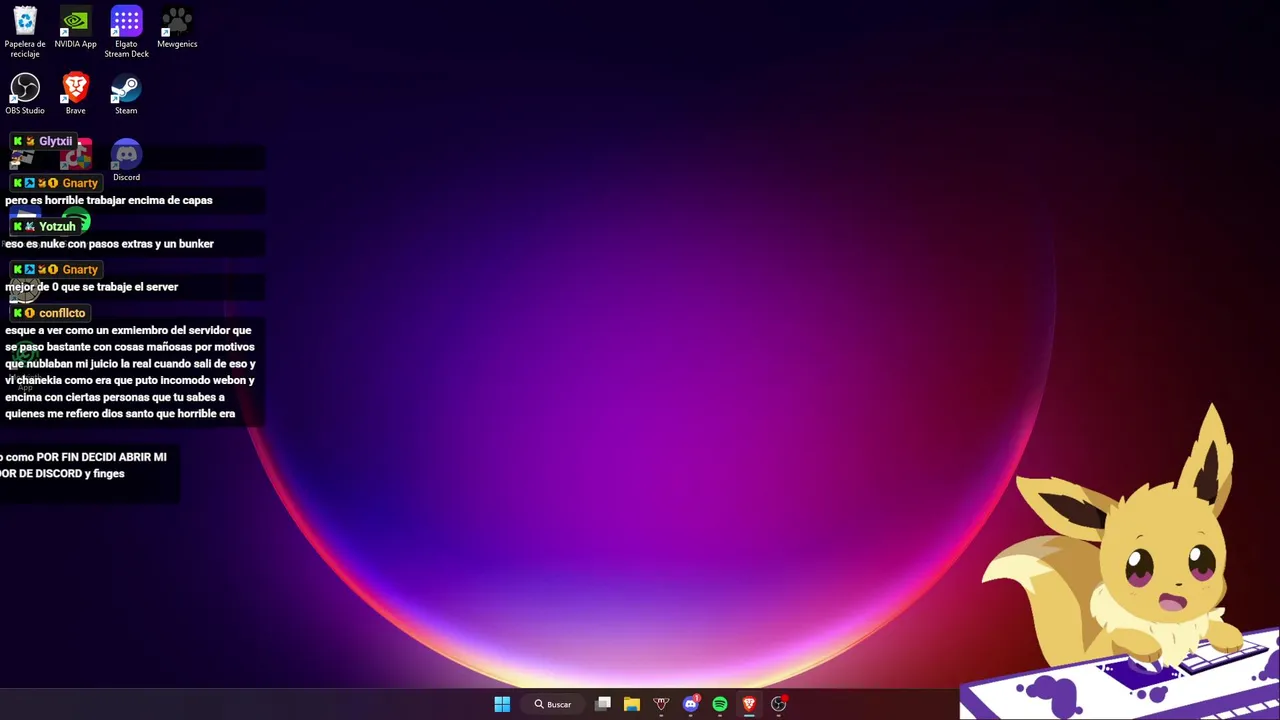
Task: Open the Windows Start menu
Action: click(x=502, y=704)
